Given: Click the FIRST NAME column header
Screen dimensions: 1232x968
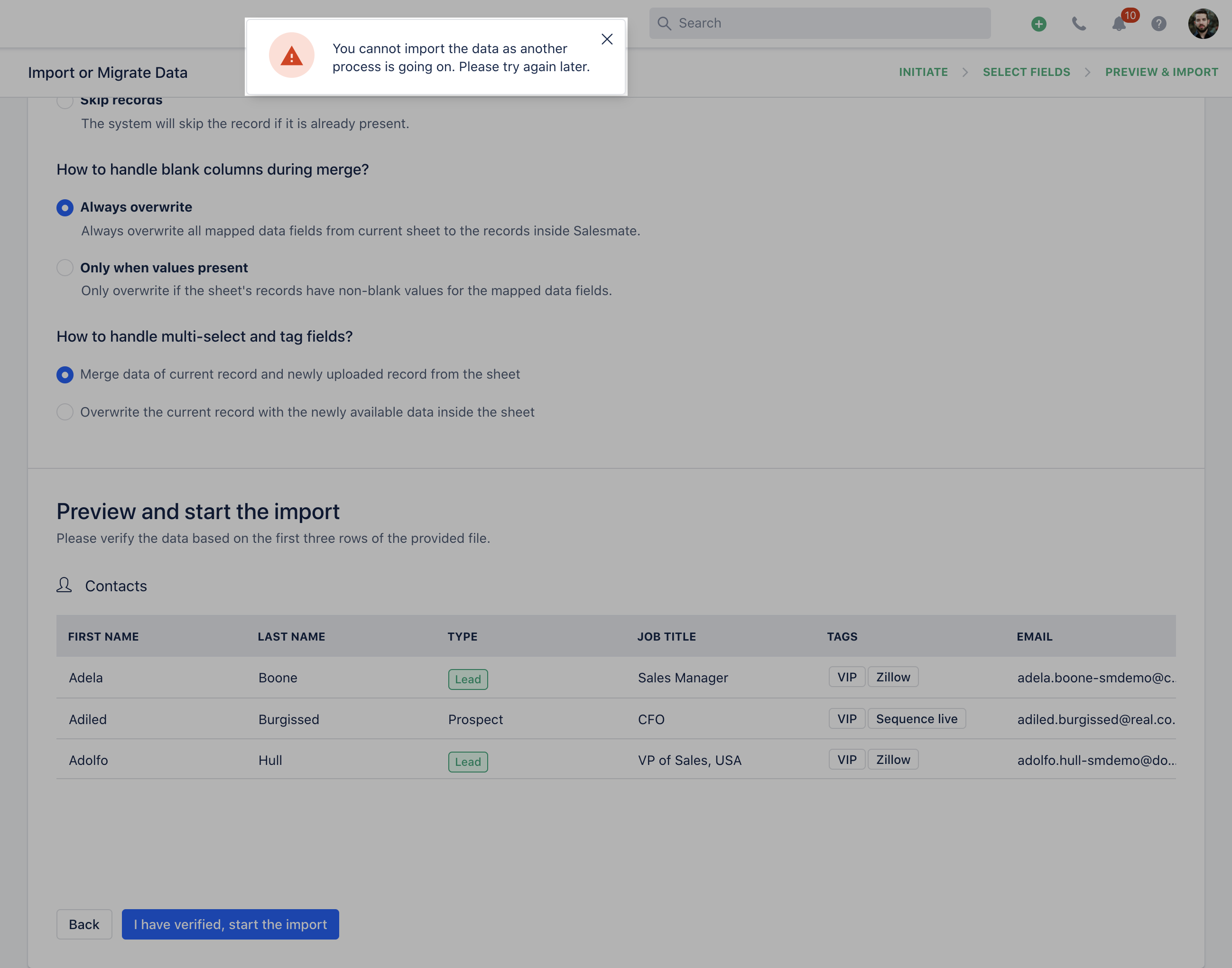Looking at the screenshot, I should [x=103, y=636].
